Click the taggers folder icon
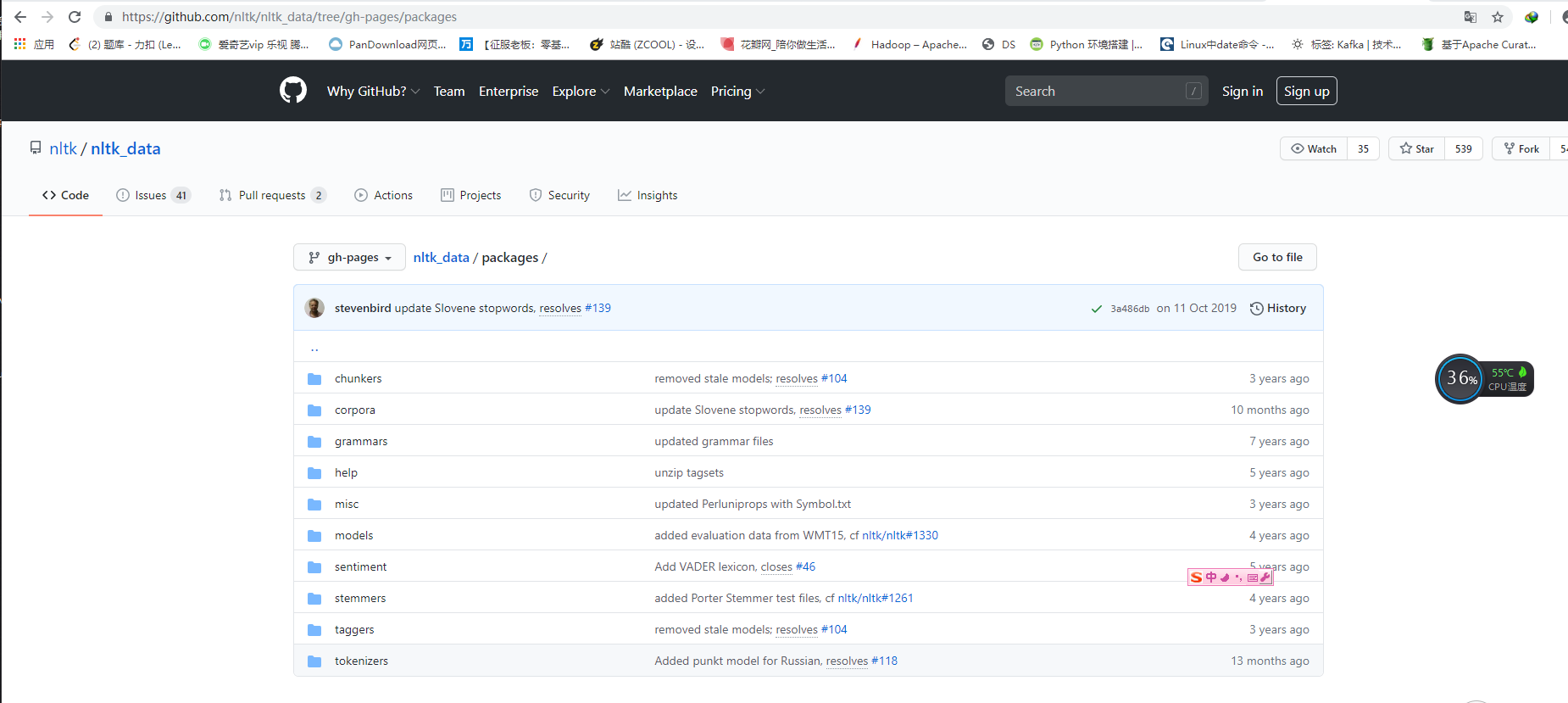Viewport: 1568px width, 703px height. coord(314,630)
